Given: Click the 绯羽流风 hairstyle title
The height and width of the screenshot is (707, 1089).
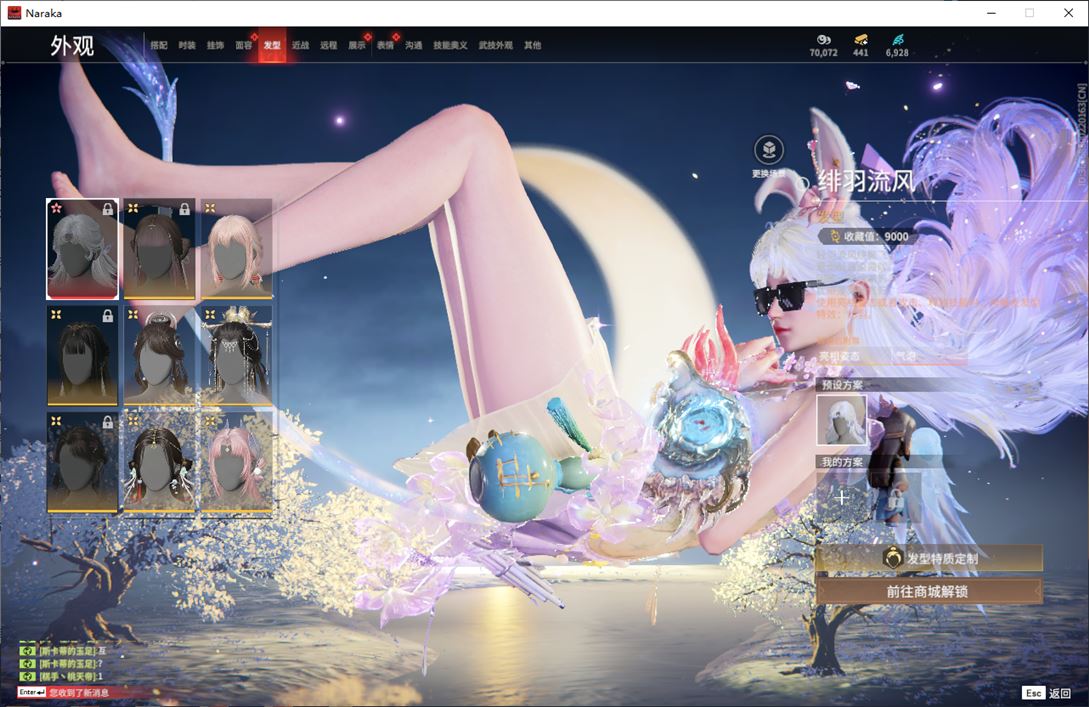Looking at the screenshot, I should 866,182.
